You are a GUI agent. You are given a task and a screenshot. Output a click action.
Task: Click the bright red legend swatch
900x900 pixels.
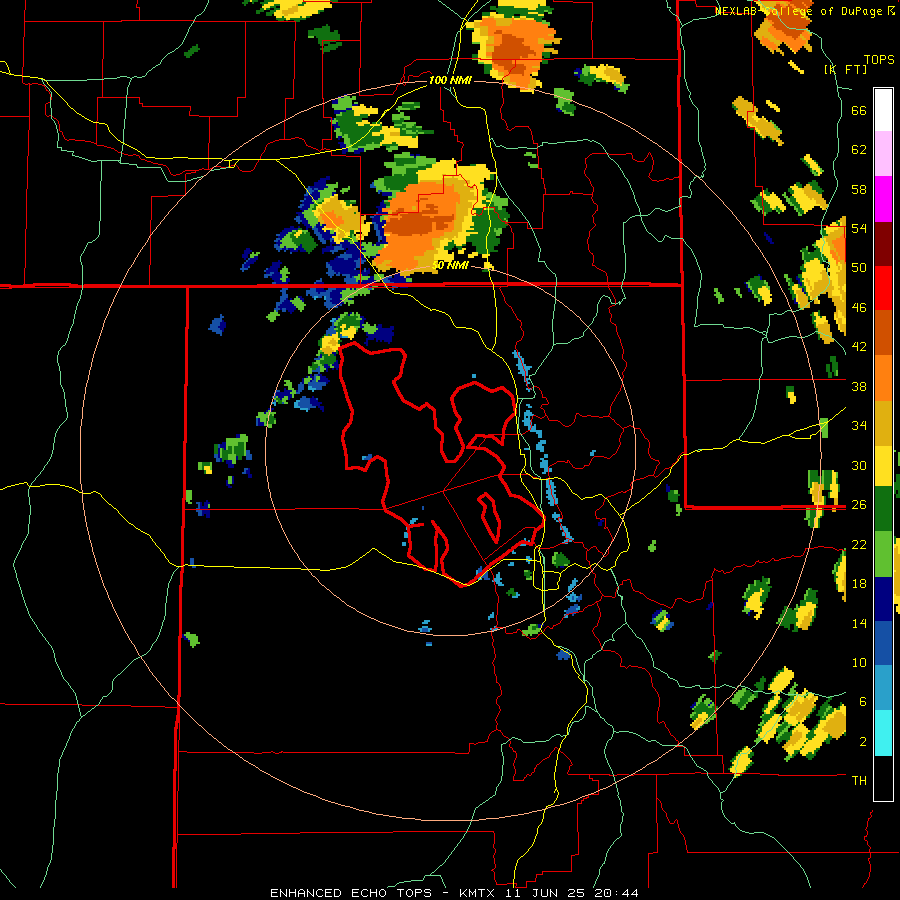pyautogui.click(x=883, y=288)
